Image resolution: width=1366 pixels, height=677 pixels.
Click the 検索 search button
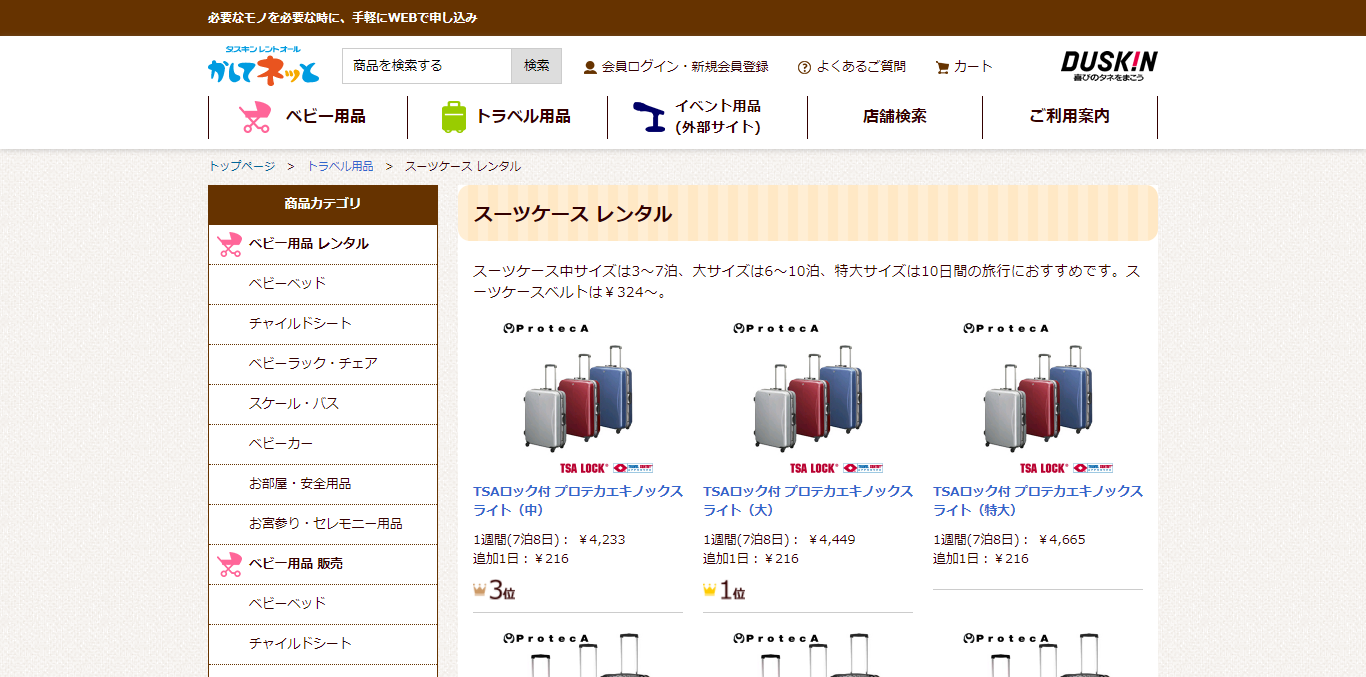[537, 66]
